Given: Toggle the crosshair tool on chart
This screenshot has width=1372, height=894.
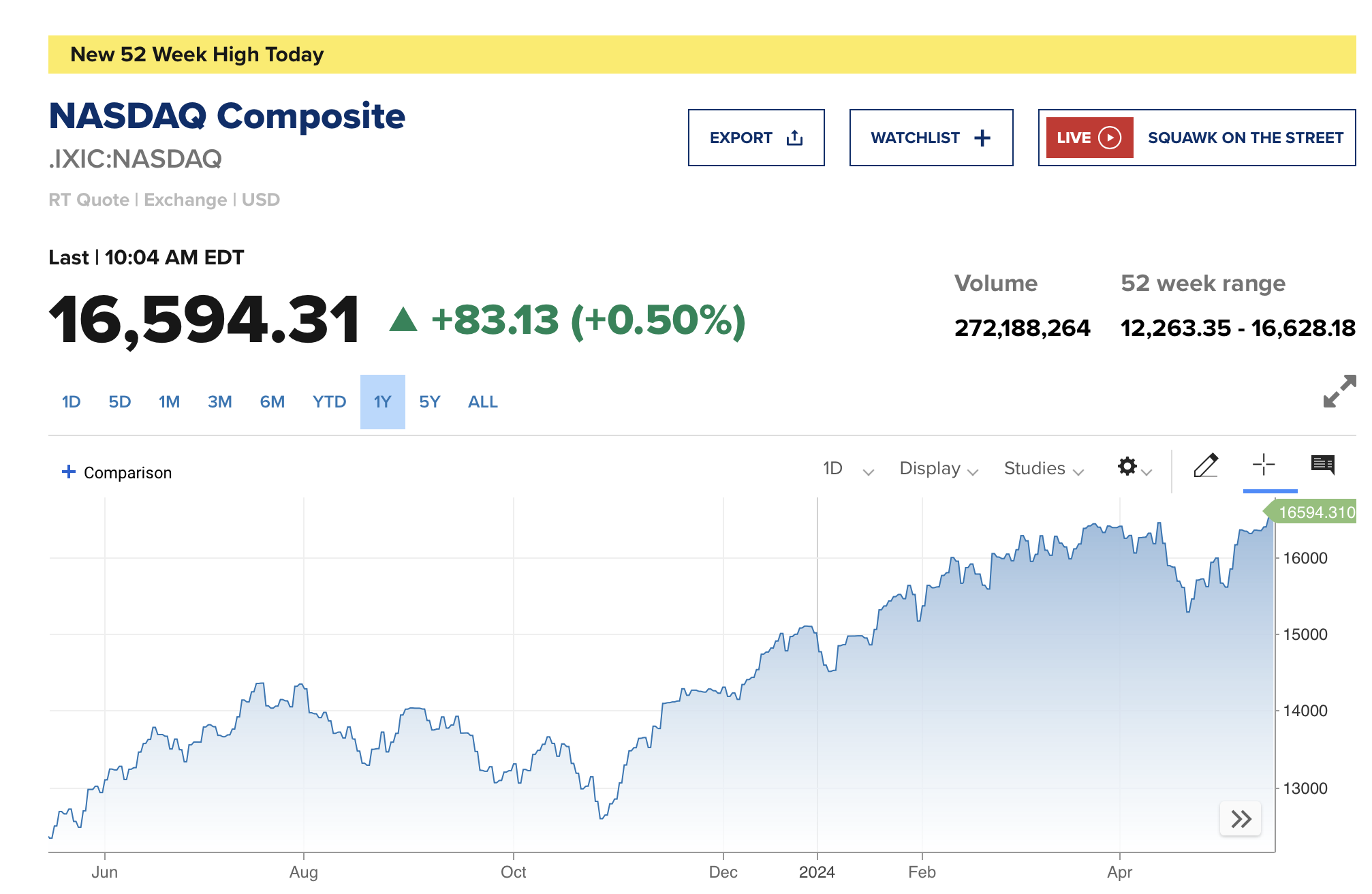Looking at the screenshot, I should point(1264,465).
